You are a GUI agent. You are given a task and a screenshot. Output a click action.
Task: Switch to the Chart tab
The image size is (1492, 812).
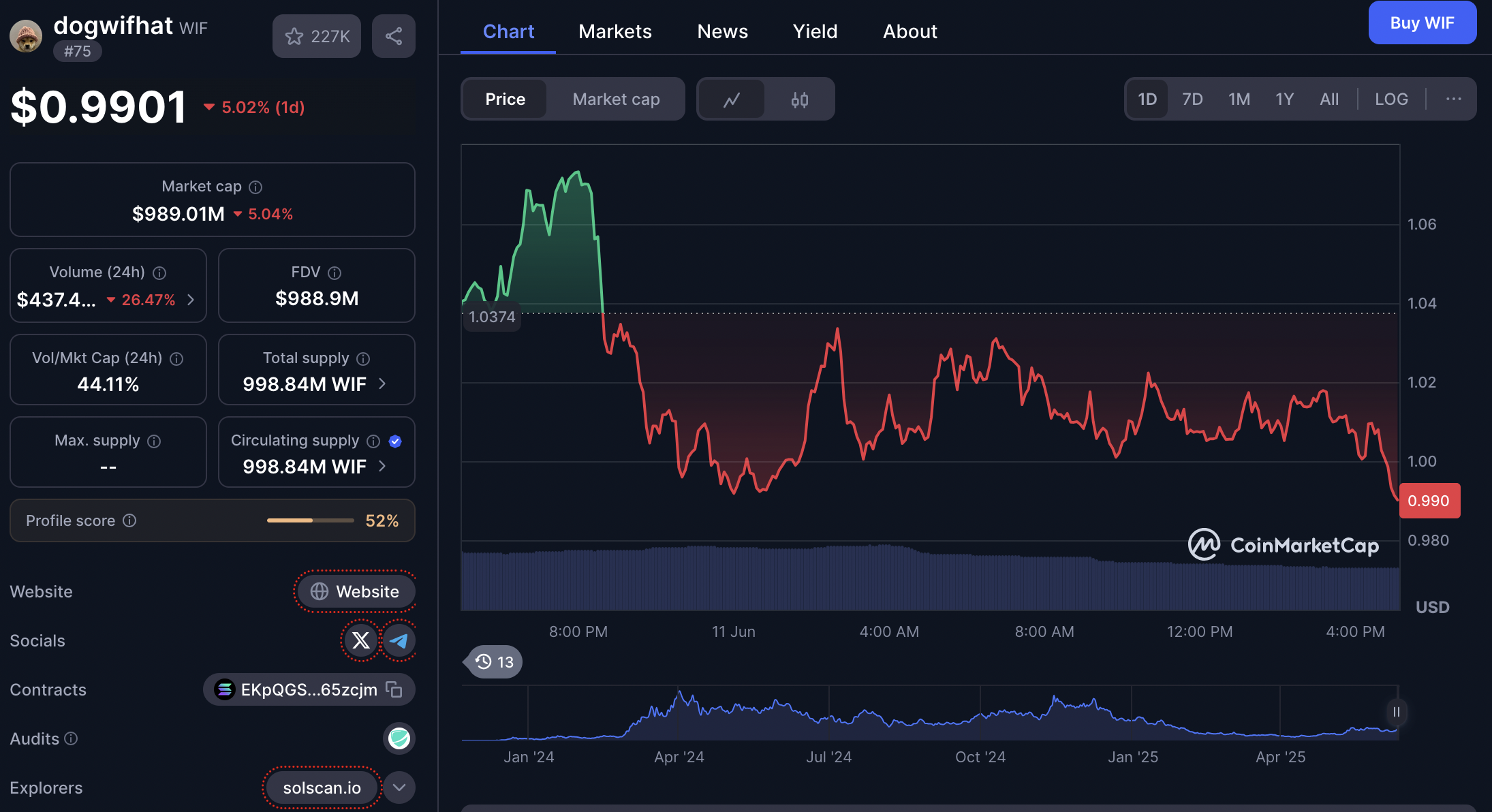click(508, 31)
